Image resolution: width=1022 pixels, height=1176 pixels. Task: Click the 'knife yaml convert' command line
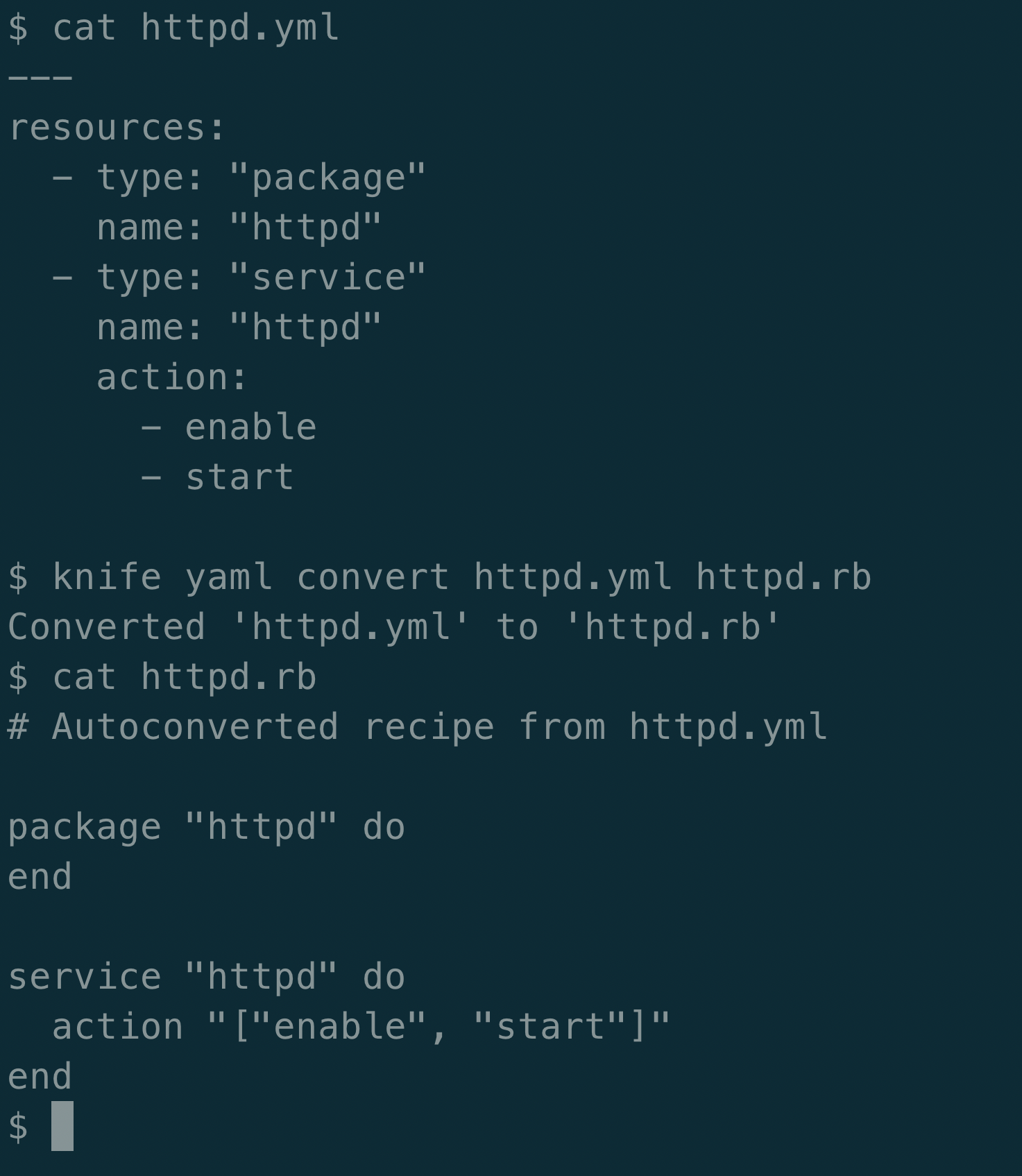pyautogui.click(x=439, y=577)
